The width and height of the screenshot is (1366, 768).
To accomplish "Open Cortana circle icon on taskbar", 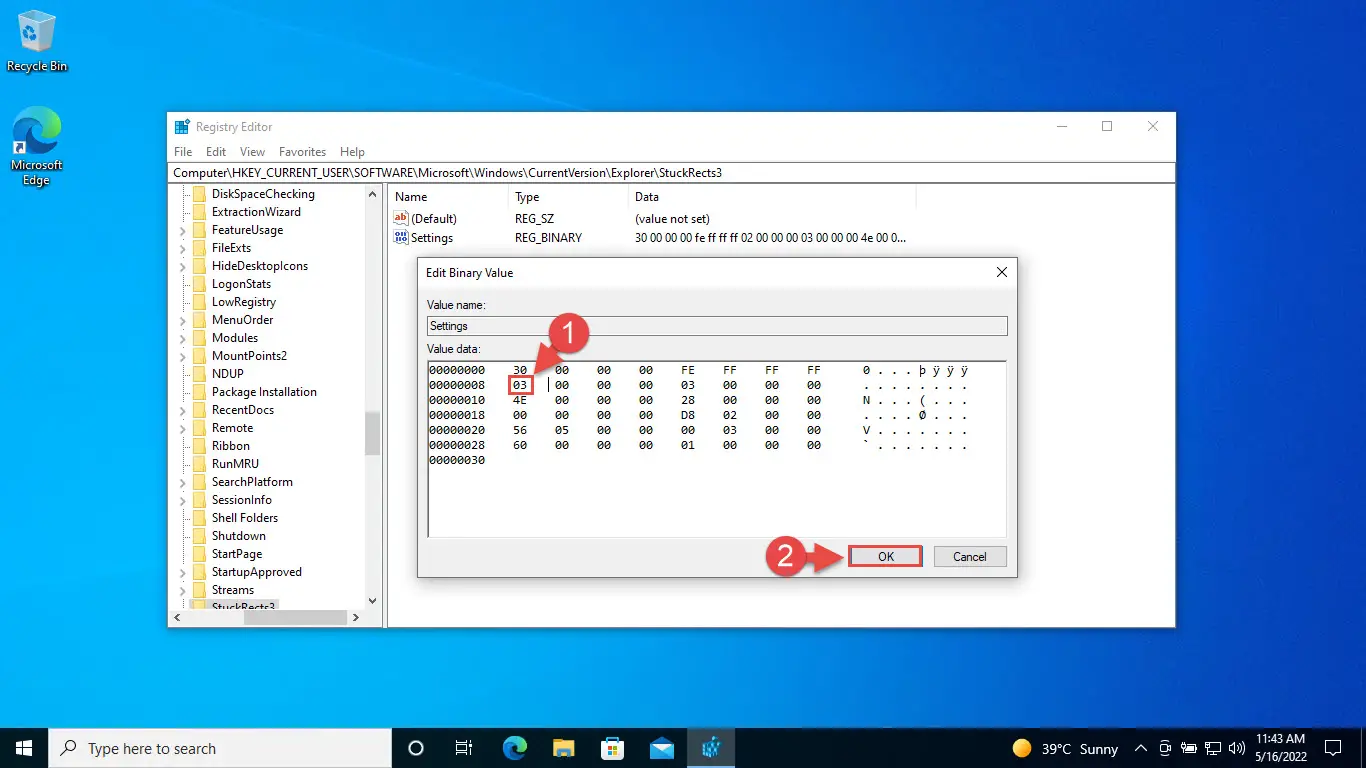I will [x=416, y=748].
